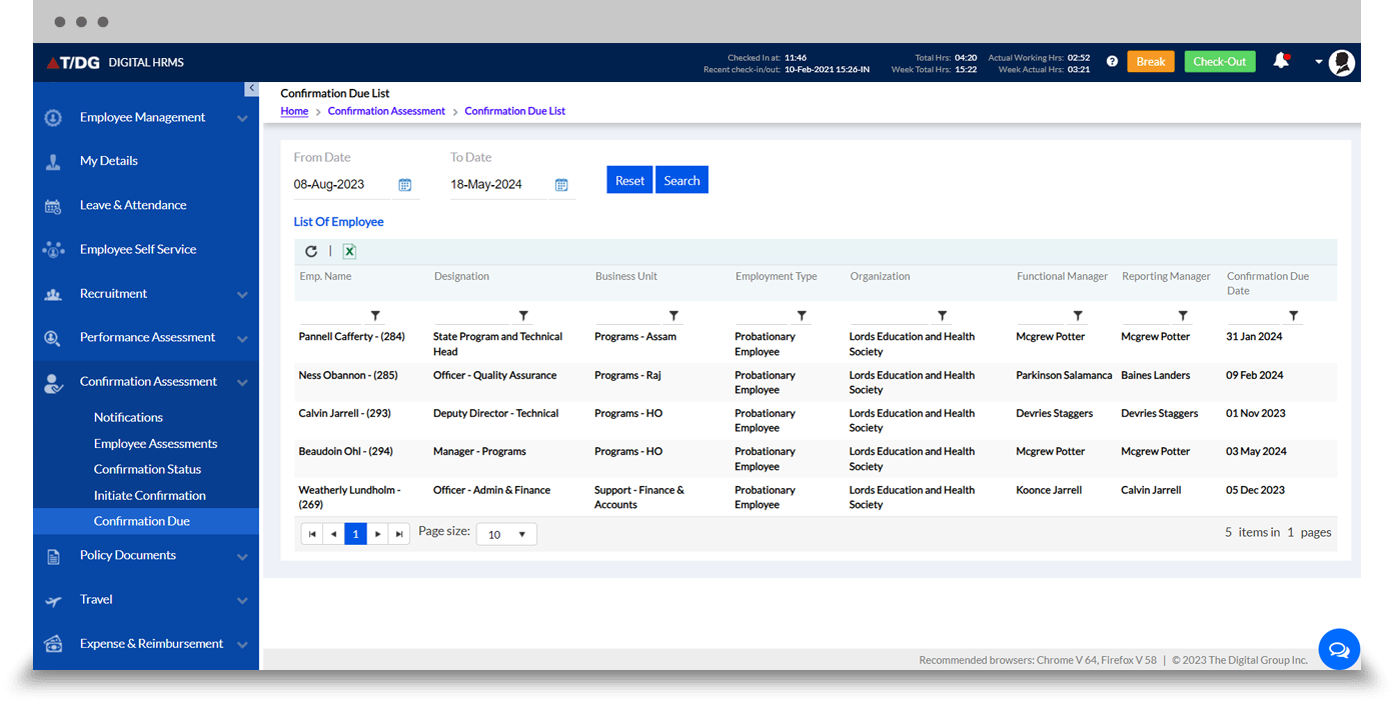Open the Designation column filter
Image resolution: width=1395 pixels, height=704 pixels.
point(523,316)
